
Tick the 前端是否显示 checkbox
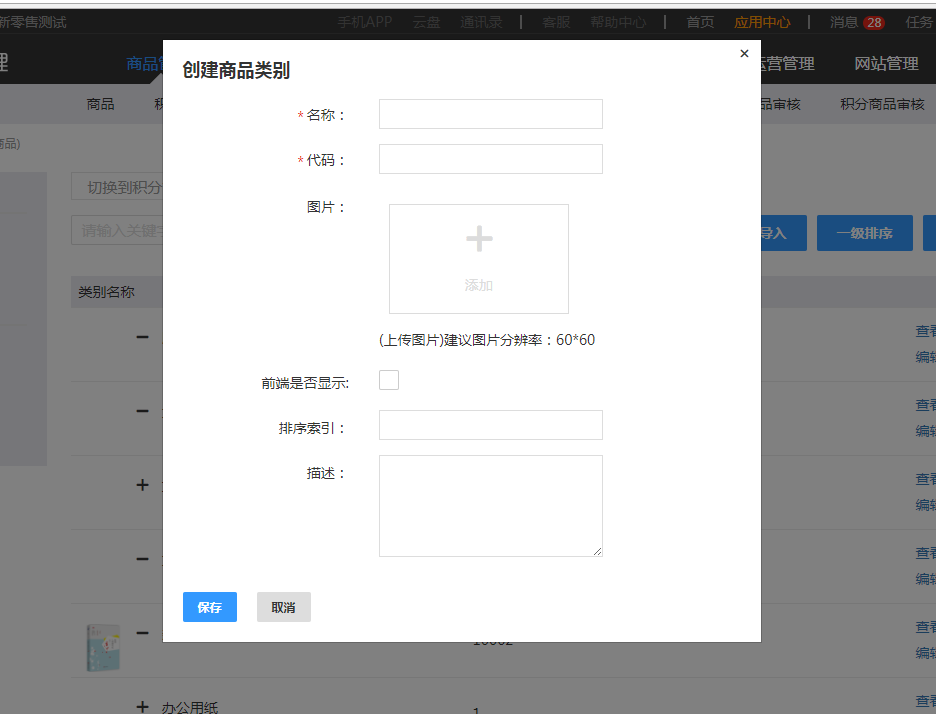coord(389,380)
